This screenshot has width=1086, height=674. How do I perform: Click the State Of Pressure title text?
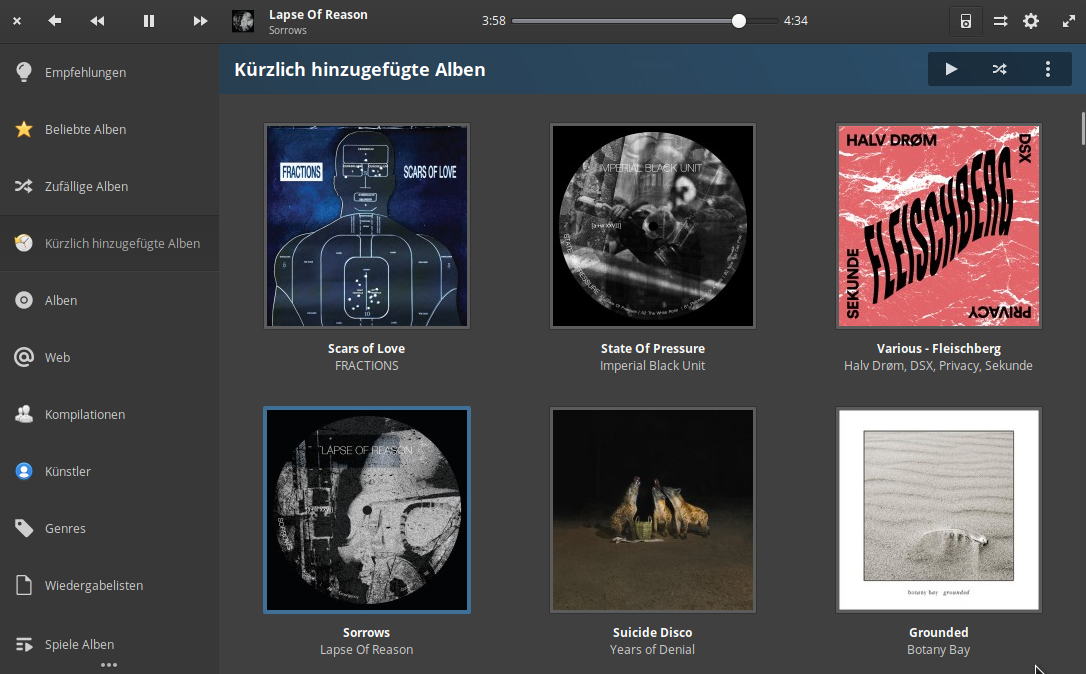pyautogui.click(x=652, y=348)
